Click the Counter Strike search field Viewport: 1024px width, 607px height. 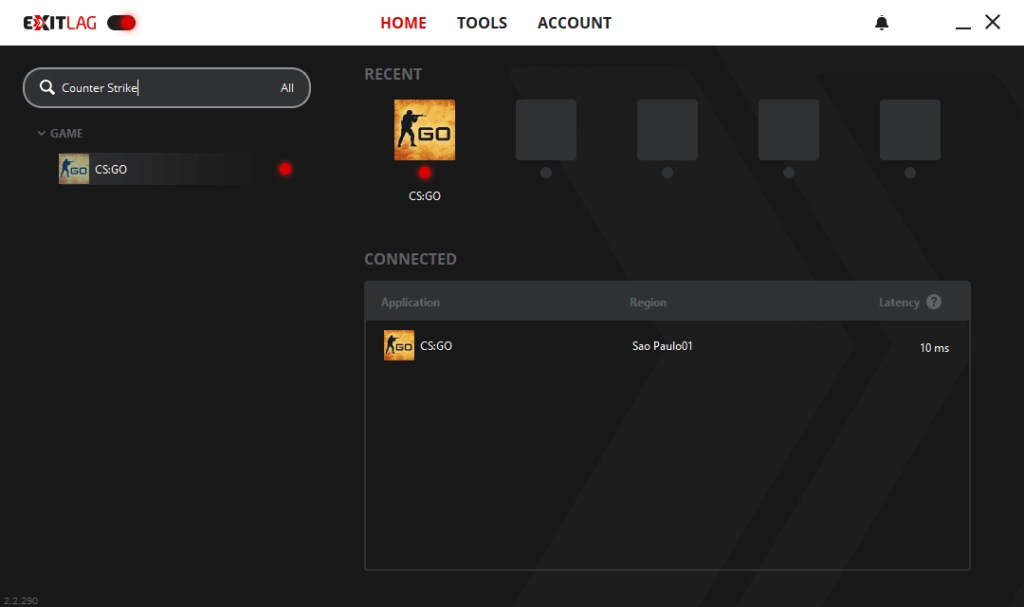(160, 88)
